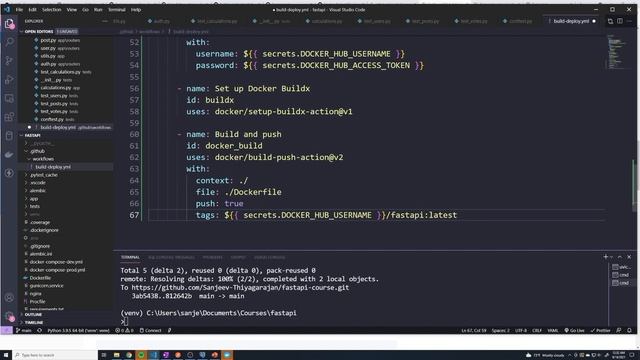The image size is (640, 360).
Task: Open the Search view in the activity bar
Action: tap(9, 42)
